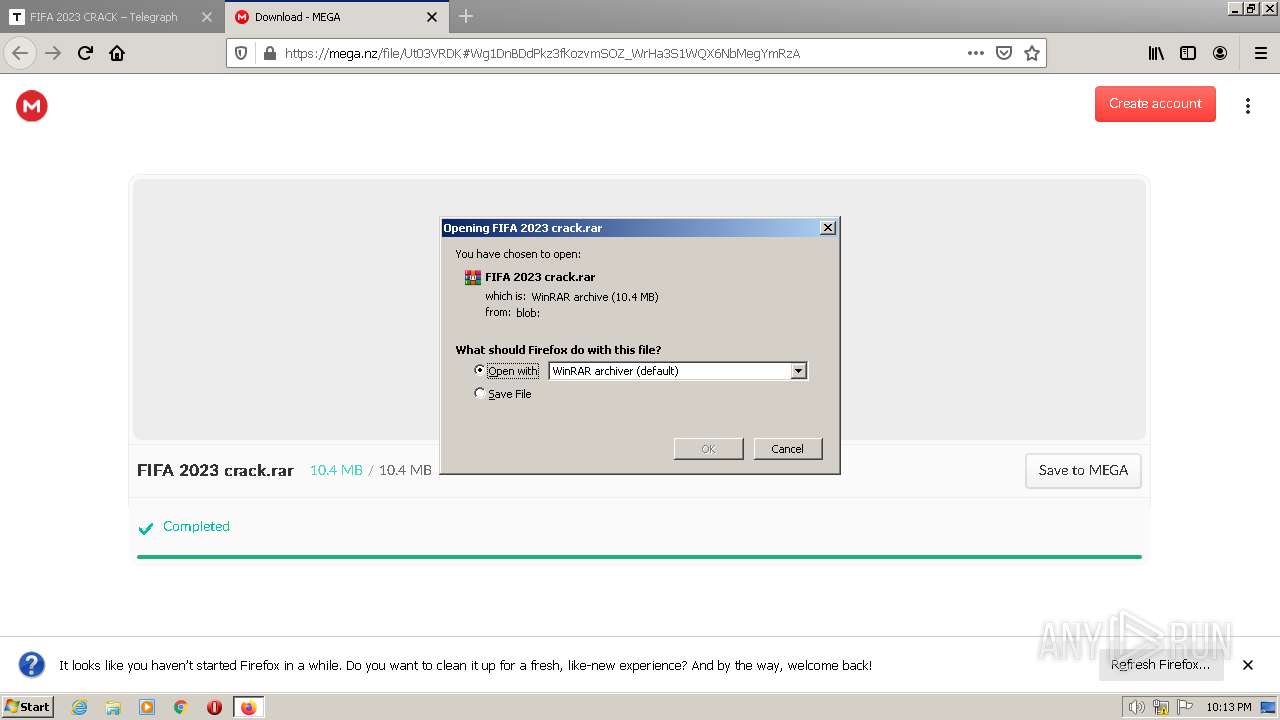This screenshot has width=1280, height=720.
Task: Click the network tray icon
Action: click(1161, 707)
